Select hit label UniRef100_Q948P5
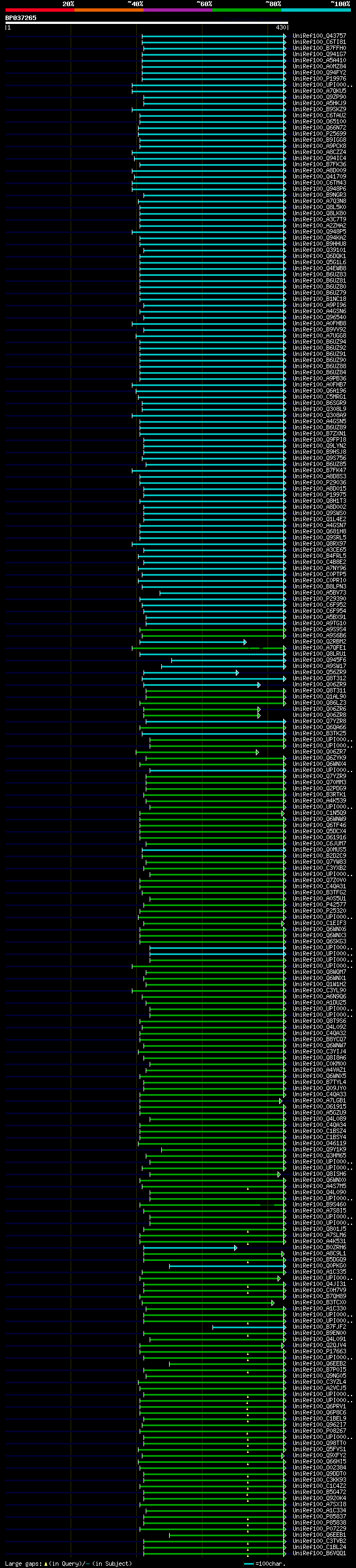Viewport: 356px width, 1568px height. point(319,231)
